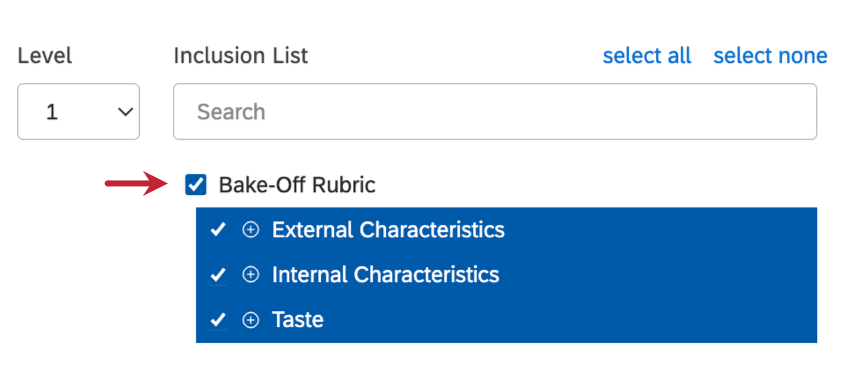Click the select all link
Image resolution: width=850 pixels, height=368 pixels.
tap(647, 56)
